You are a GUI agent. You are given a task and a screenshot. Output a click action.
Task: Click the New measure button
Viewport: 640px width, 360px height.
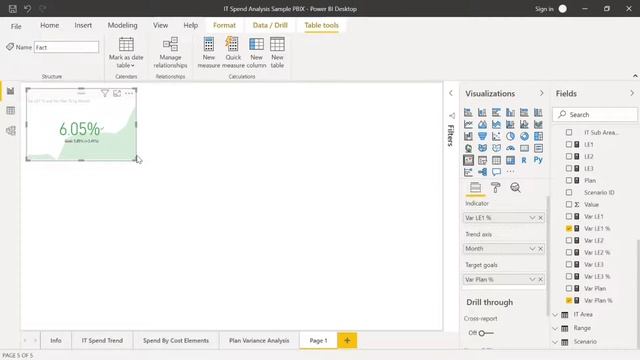click(209, 52)
